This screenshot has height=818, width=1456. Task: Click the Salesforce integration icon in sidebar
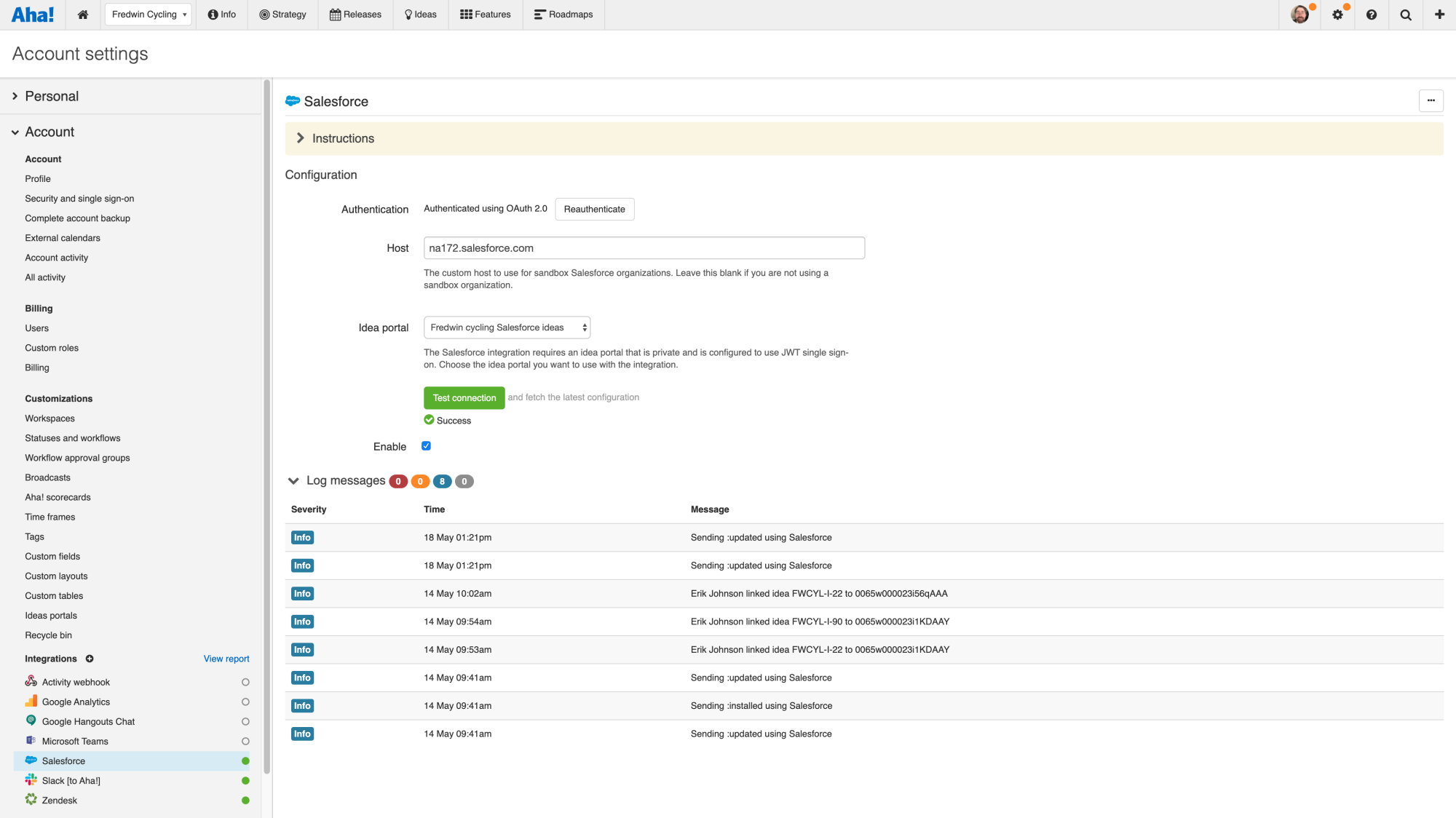pyautogui.click(x=32, y=761)
